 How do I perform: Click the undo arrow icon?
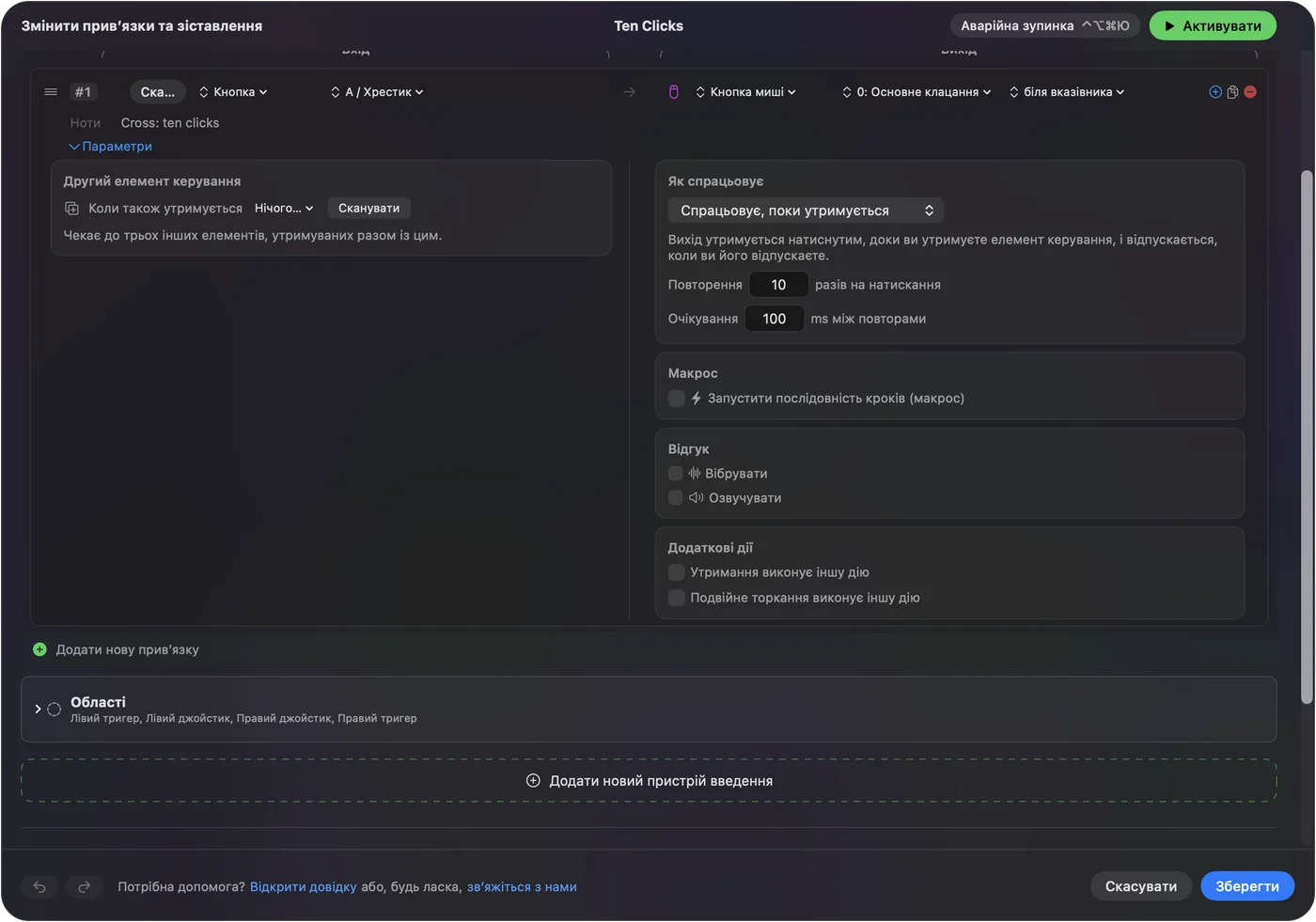(39, 886)
